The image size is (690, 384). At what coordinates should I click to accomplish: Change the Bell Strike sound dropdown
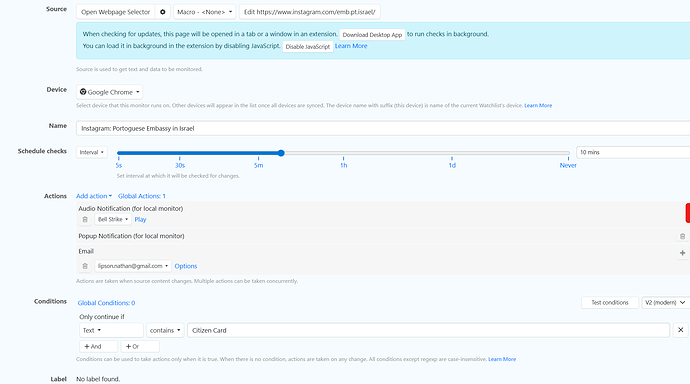(113, 219)
